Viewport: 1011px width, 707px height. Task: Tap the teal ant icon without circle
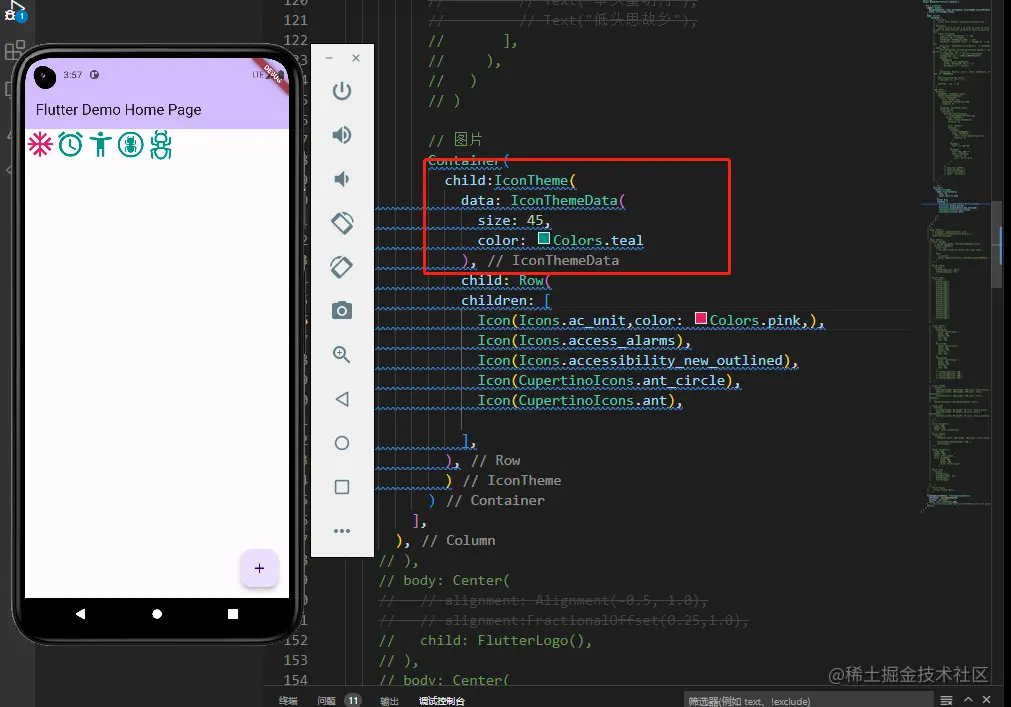[161, 144]
